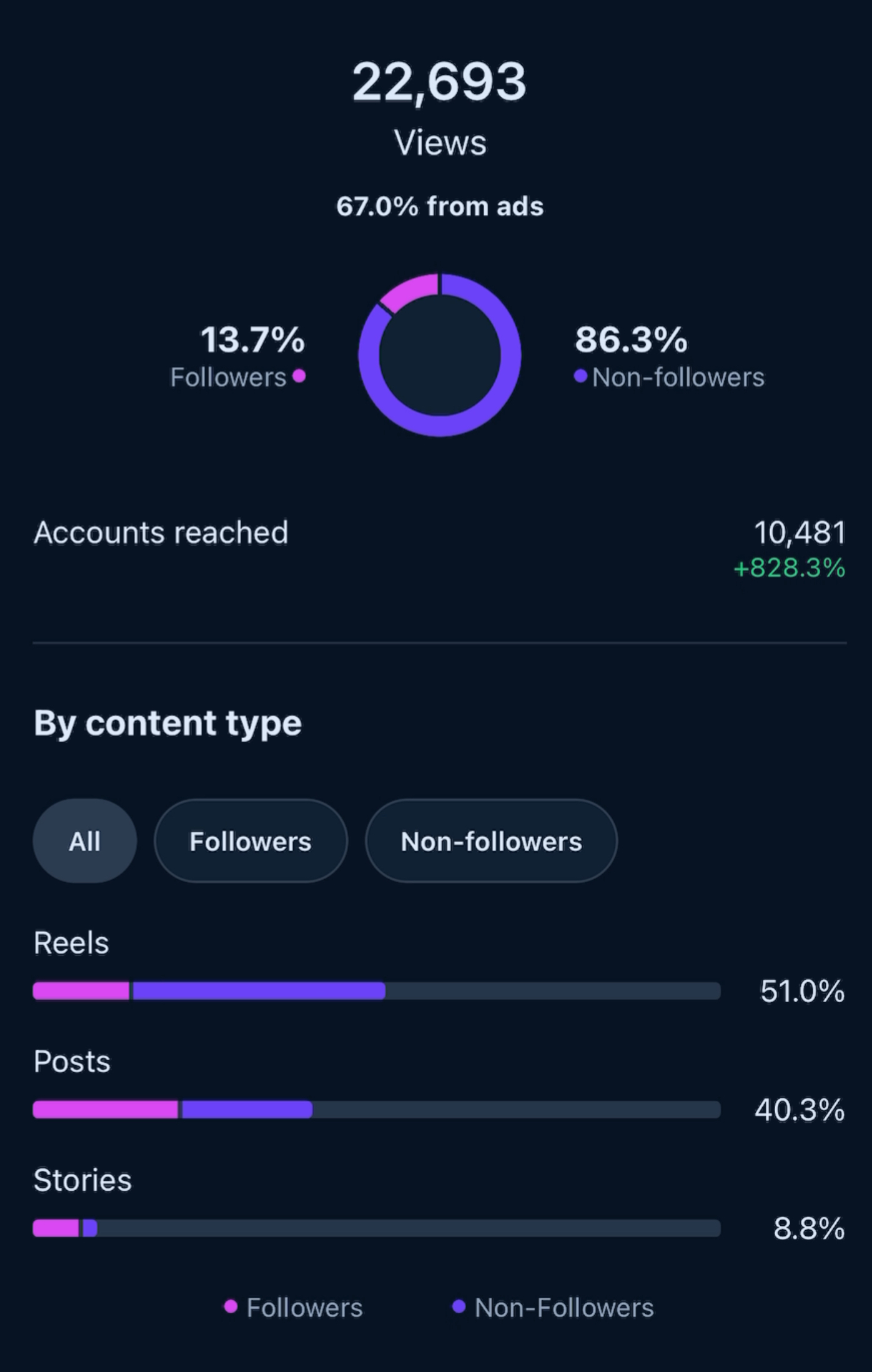Tap the purple segment of the Posts bar
This screenshot has width=872, height=1372.
[x=247, y=1110]
